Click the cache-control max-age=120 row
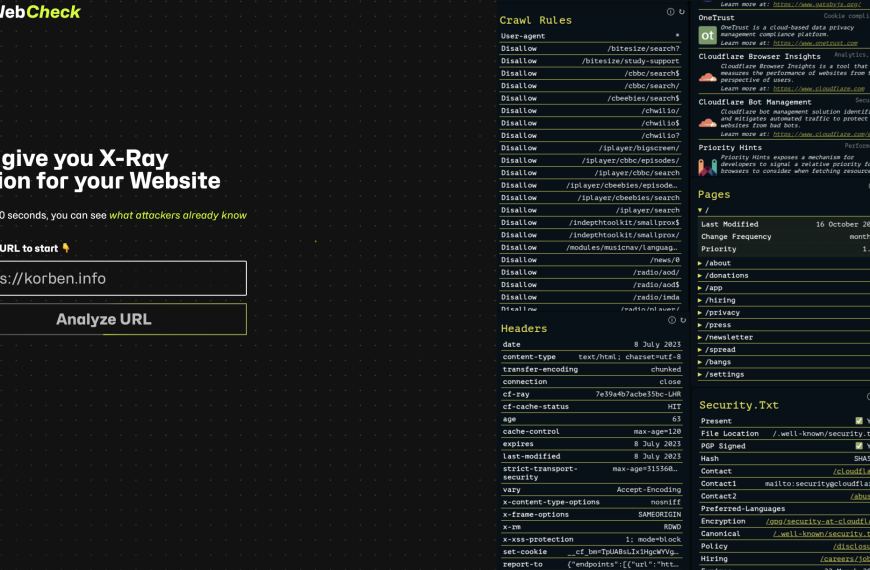 (591, 431)
